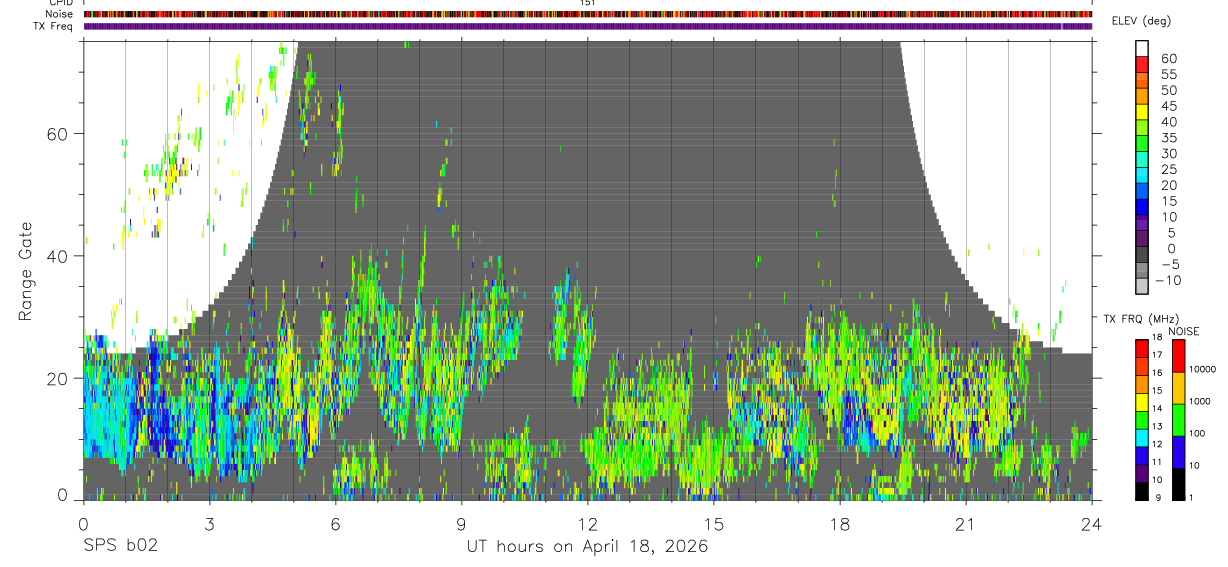
Task: Pick the dark gray elevation swatch between -5 and 0
Action: click(x=1142, y=253)
